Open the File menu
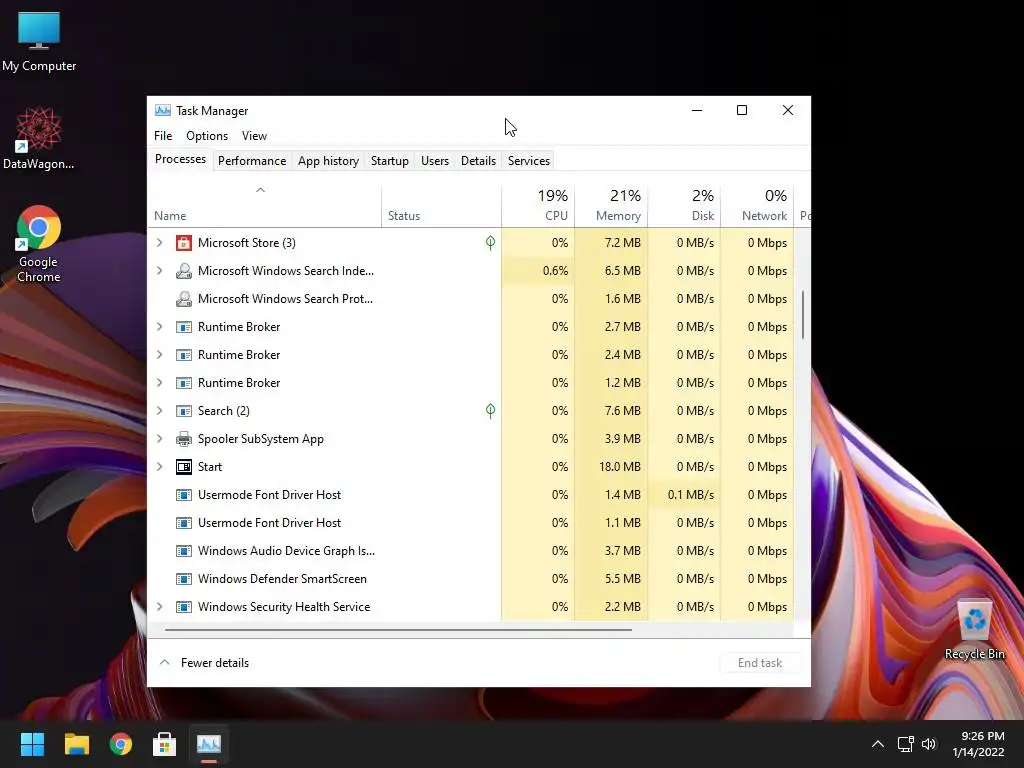The height and width of the screenshot is (768, 1024). (x=163, y=136)
